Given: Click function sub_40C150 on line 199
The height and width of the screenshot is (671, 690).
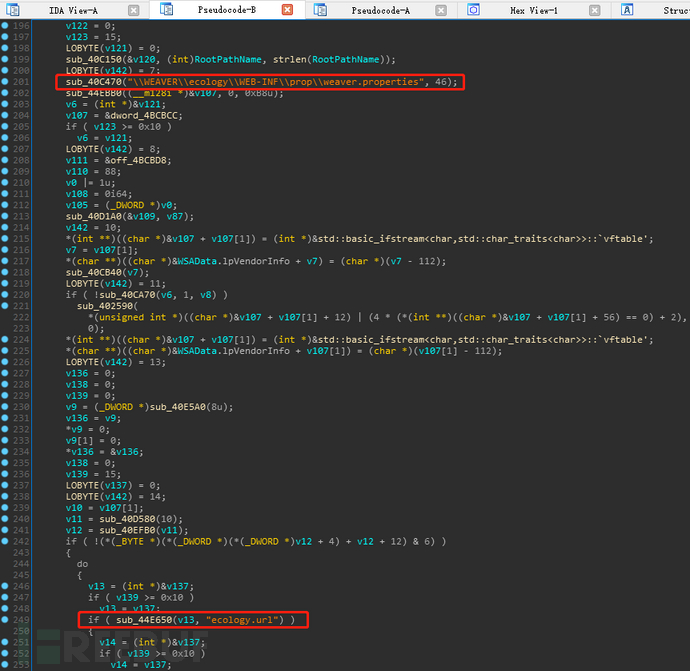Looking at the screenshot, I should pos(94,59).
